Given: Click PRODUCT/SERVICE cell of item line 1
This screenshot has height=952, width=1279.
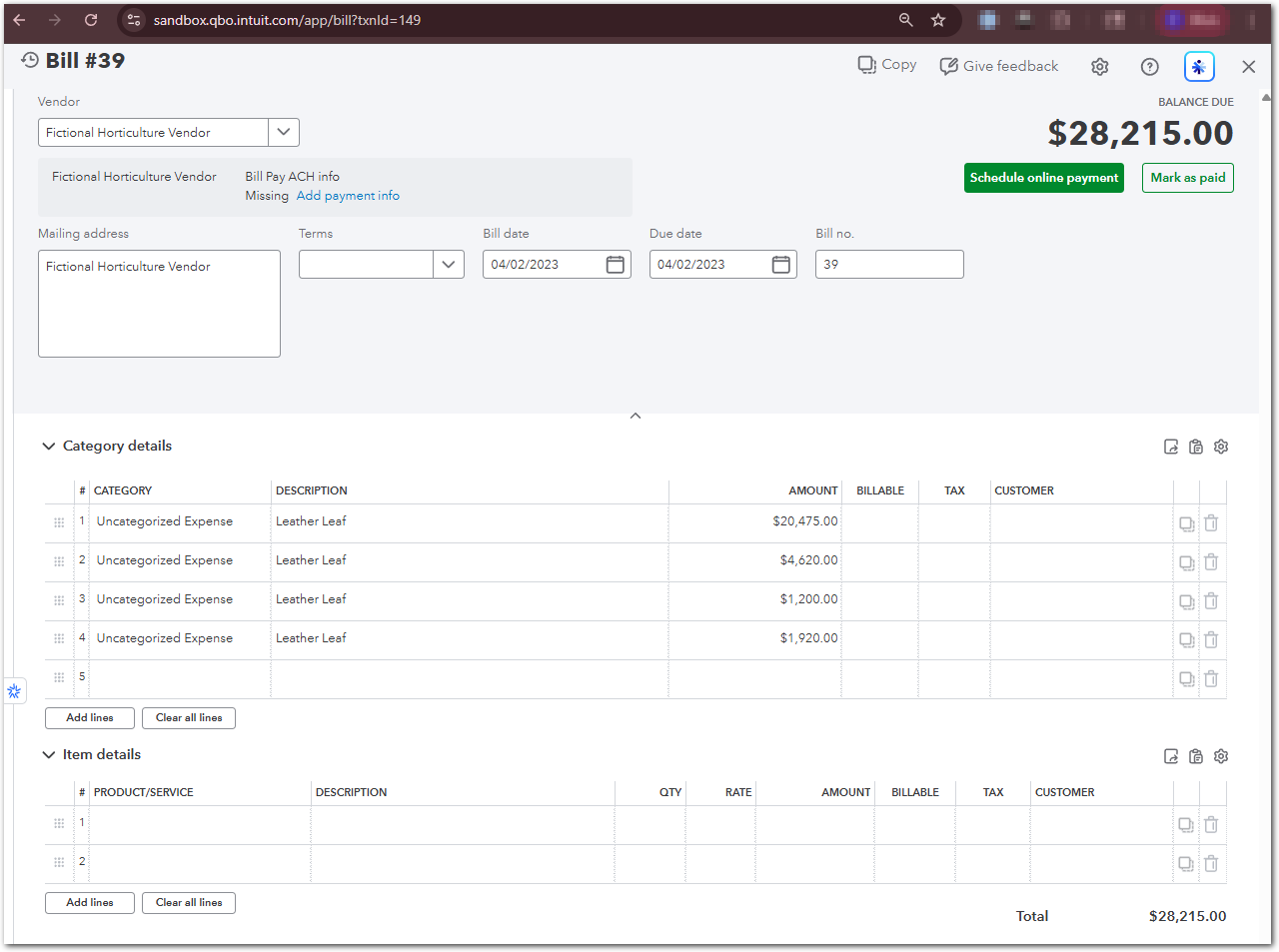Looking at the screenshot, I should pos(200,825).
